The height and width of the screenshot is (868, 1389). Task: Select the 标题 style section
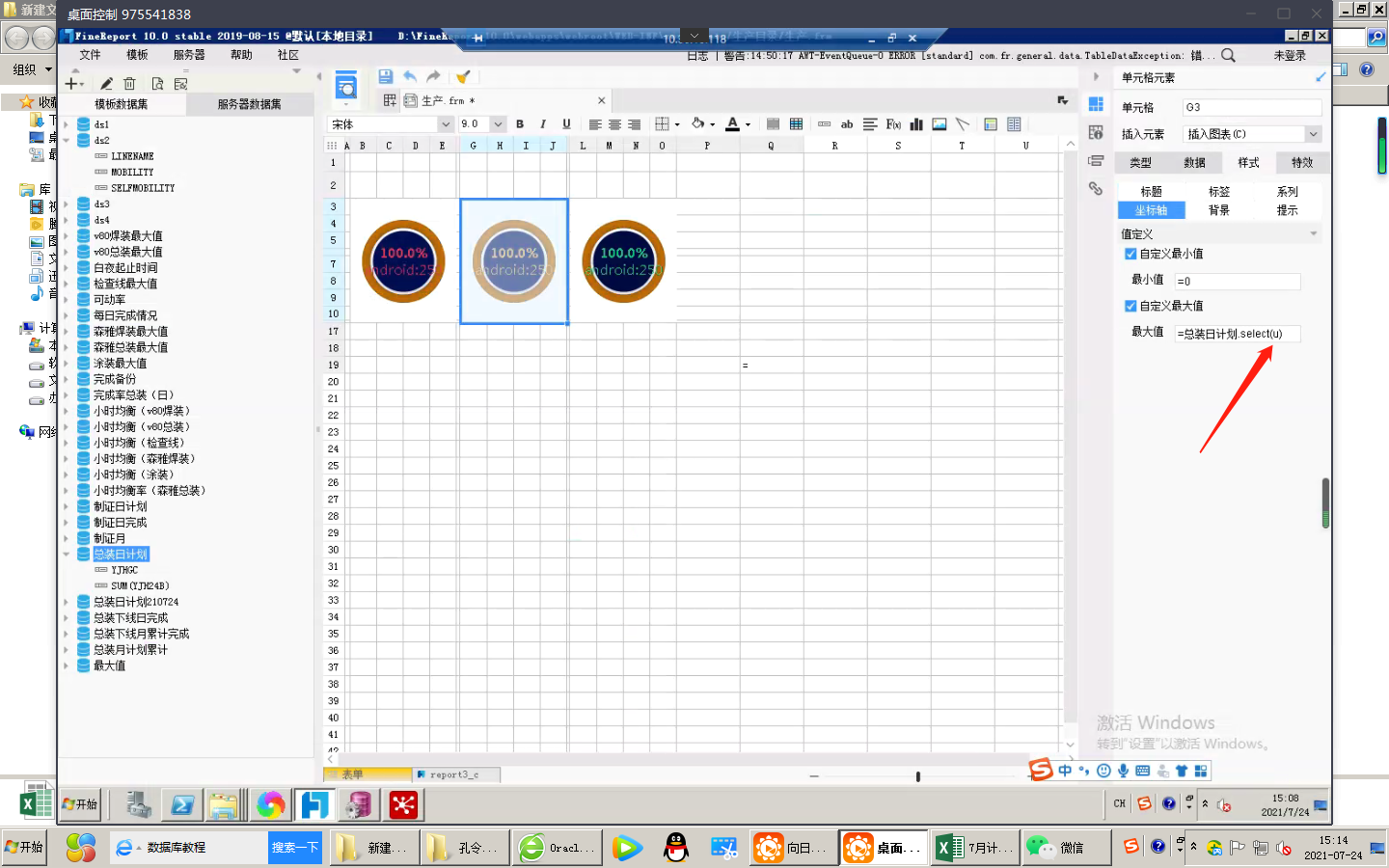tap(1152, 192)
